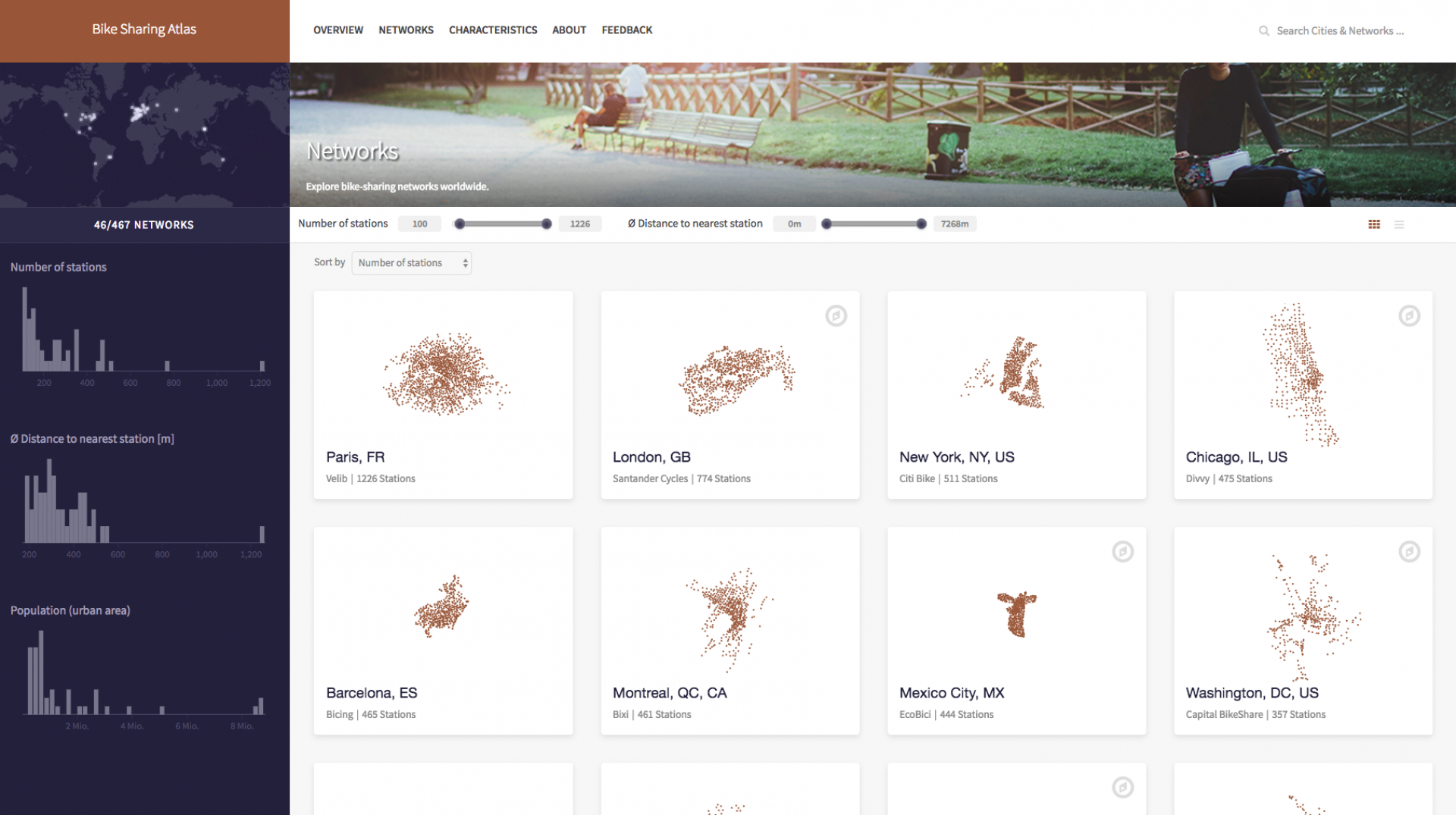Open Sort by dropdown

(x=411, y=263)
